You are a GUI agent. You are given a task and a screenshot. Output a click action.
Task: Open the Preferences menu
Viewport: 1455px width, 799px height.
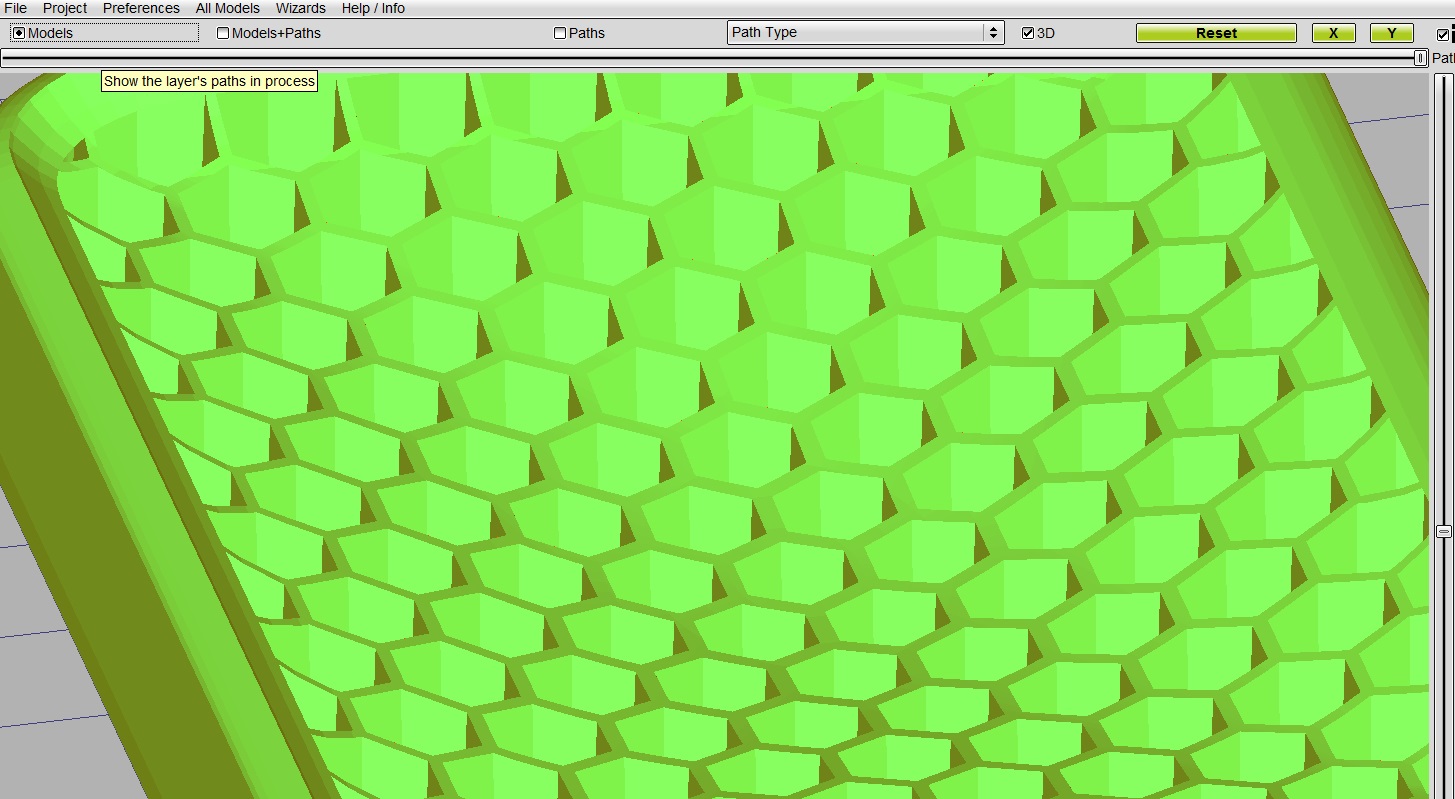141,8
